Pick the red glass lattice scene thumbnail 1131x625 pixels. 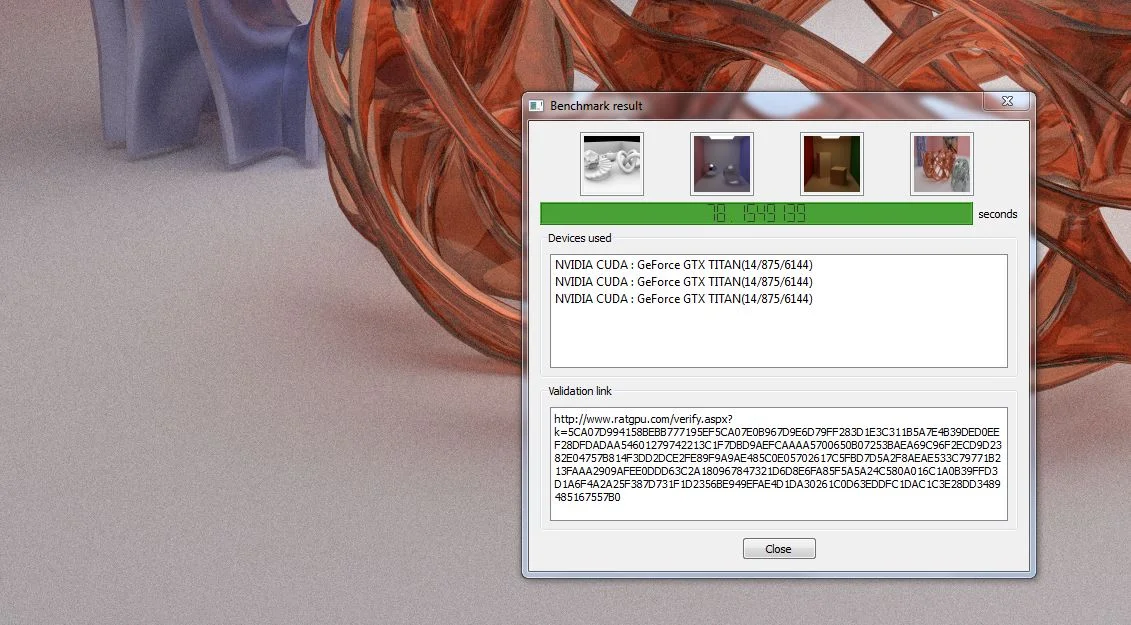coord(941,164)
